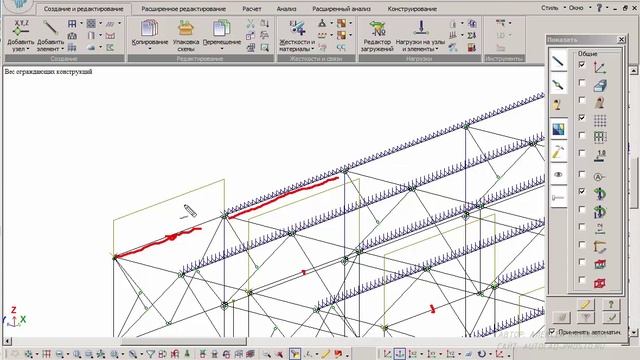Screen dimensions: 640x360
Task: Switch to the Расширенное редактирование tab
Action: pyautogui.click(x=183, y=9)
